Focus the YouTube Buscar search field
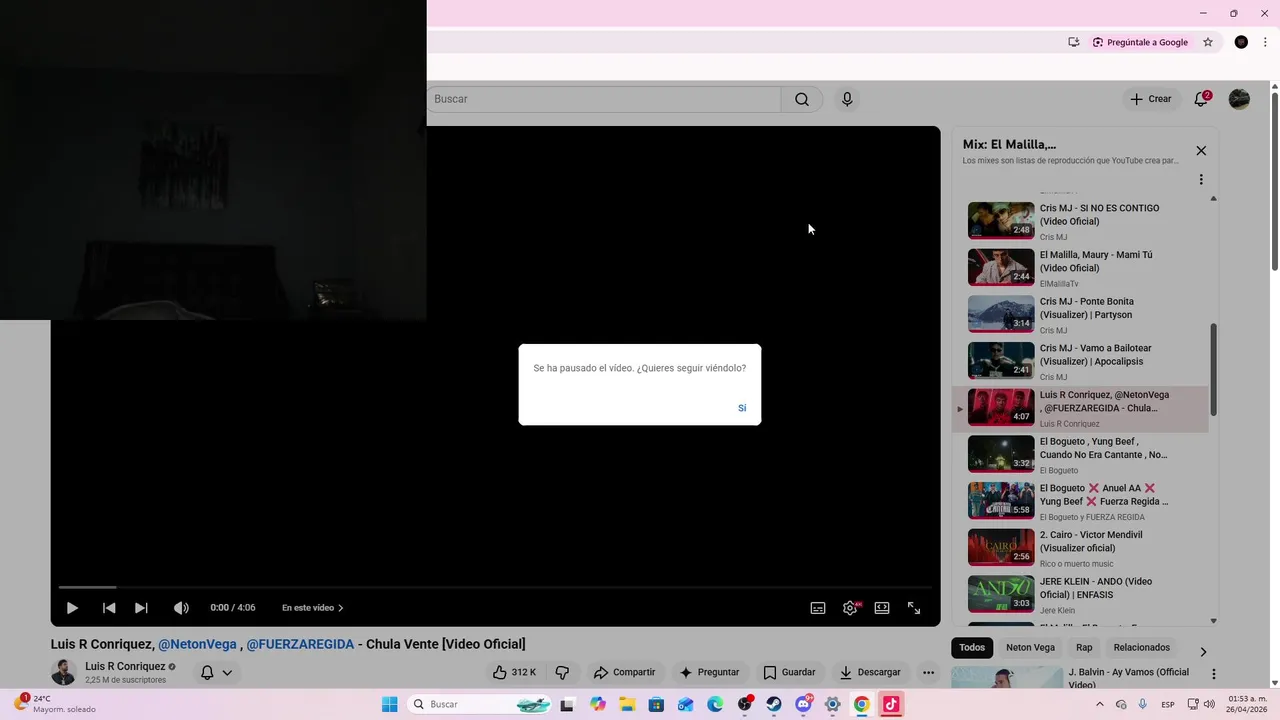The image size is (1280, 720). point(604,99)
